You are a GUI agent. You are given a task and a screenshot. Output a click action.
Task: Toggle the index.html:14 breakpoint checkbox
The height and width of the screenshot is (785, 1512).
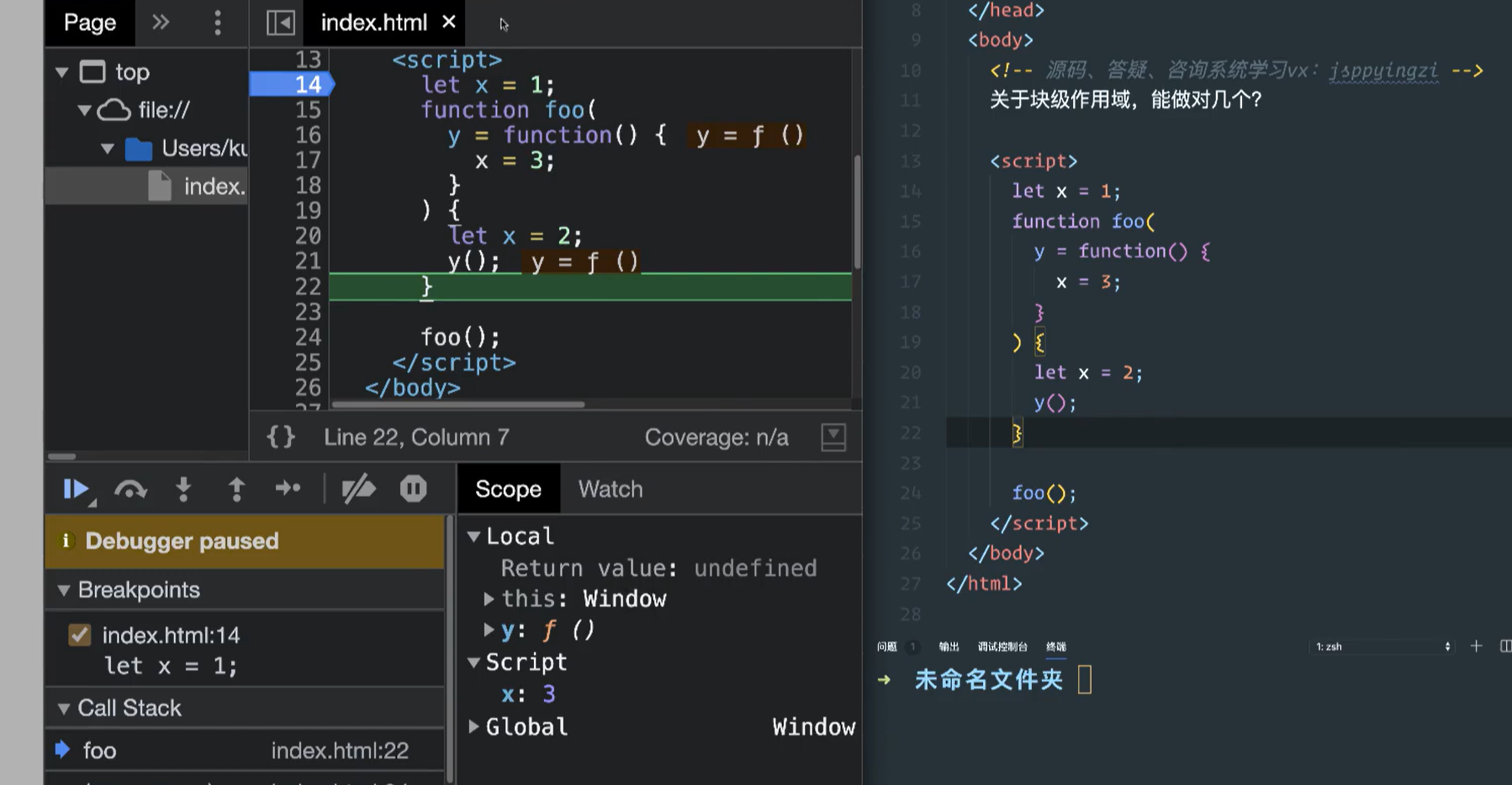click(79, 635)
